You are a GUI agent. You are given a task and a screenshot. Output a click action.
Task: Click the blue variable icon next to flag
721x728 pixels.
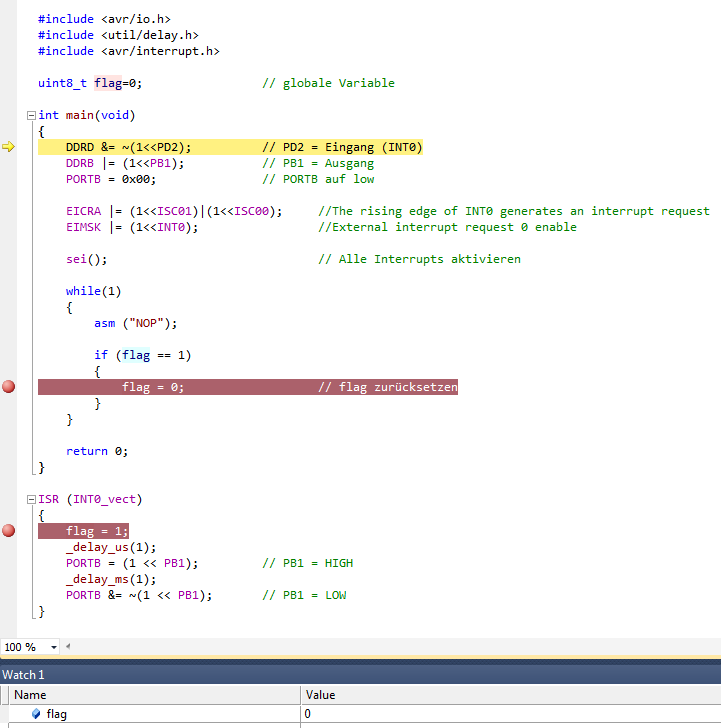36,714
